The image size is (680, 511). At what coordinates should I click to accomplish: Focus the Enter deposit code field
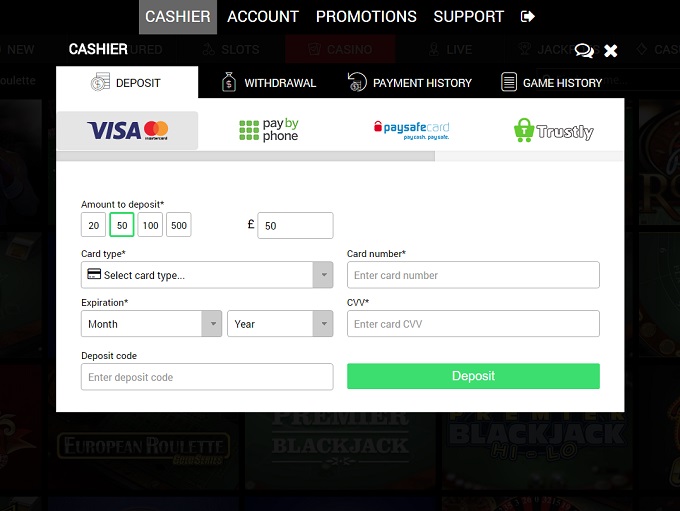point(206,377)
